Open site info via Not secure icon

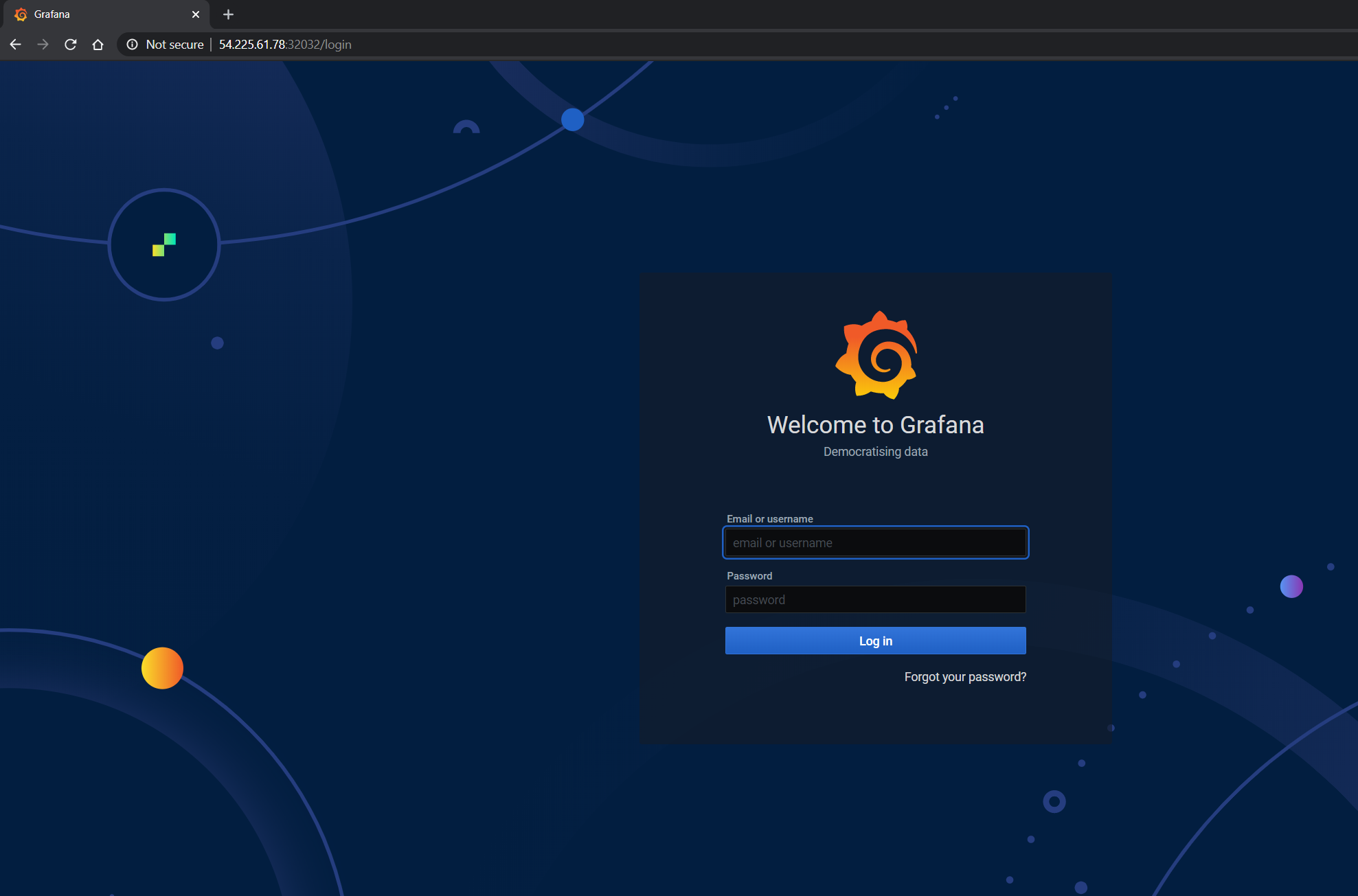pyautogui.click(x=132, y=45)
